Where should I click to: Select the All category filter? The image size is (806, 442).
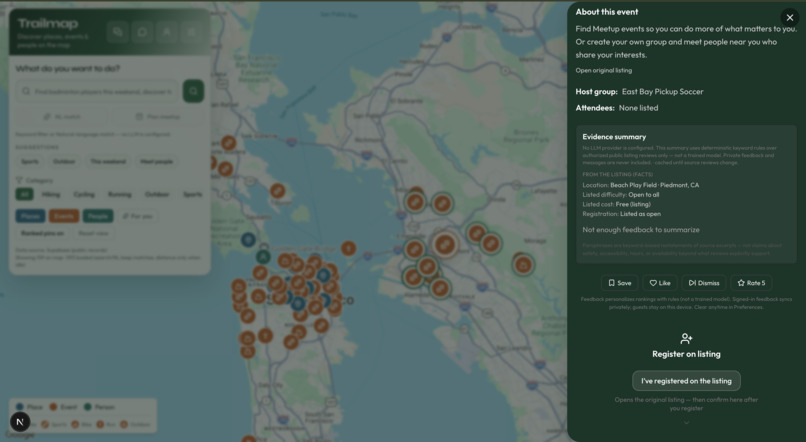(24, 194)
